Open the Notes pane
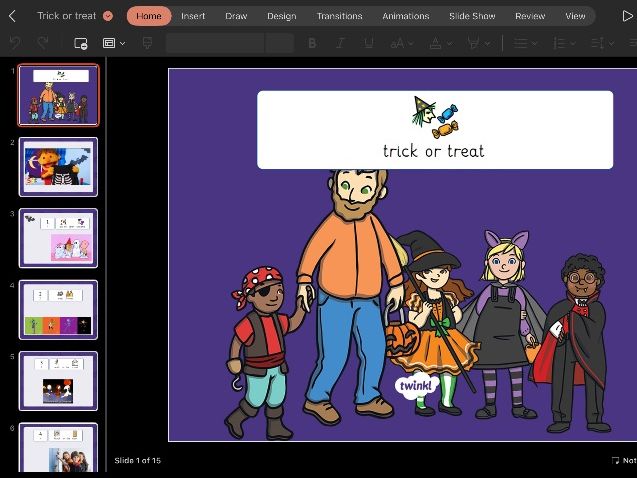The width and height of the screenshot is (637, 478). point(624,460)
